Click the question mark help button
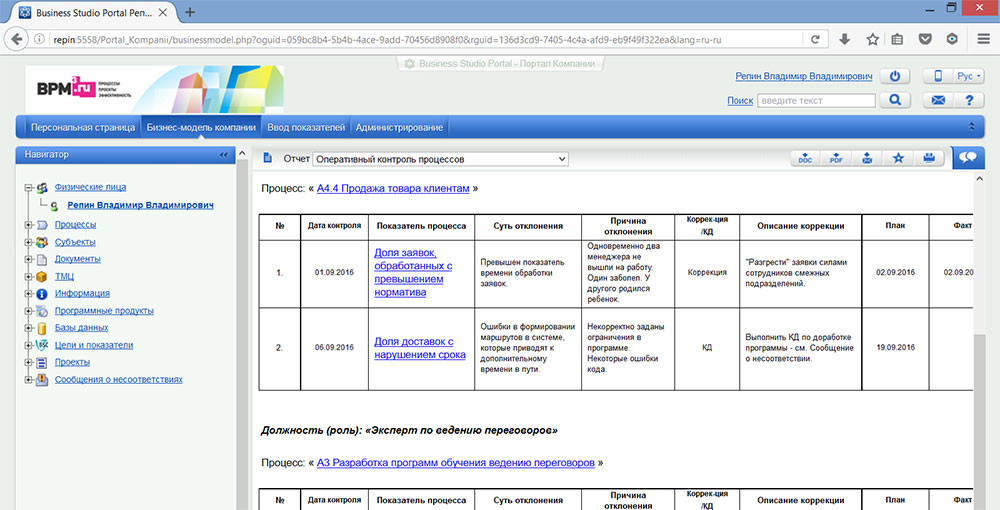 [x=968, y=100]
